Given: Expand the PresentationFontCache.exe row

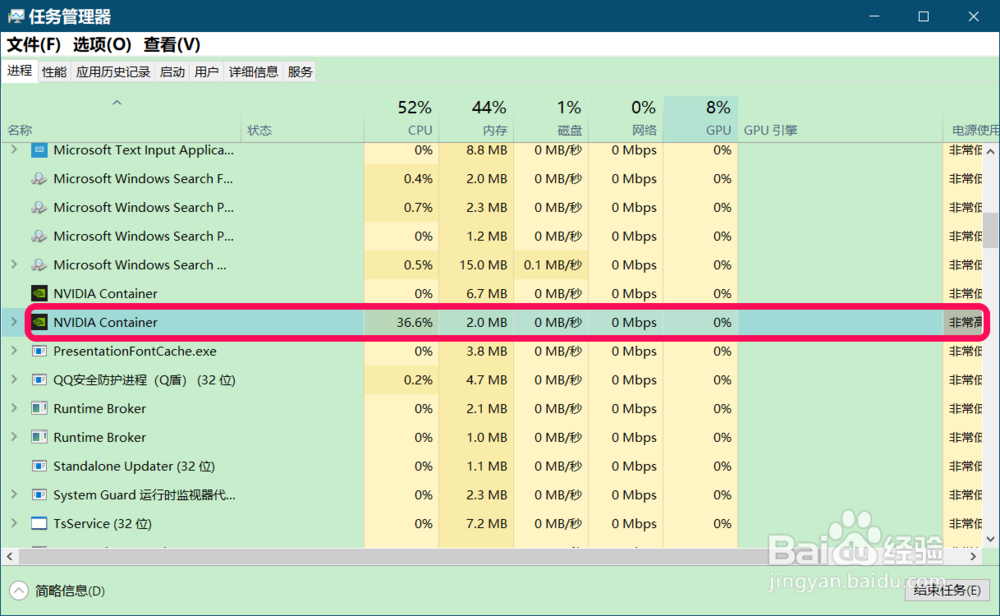Looking at the screenshot, I should click(x=14, y=350).
